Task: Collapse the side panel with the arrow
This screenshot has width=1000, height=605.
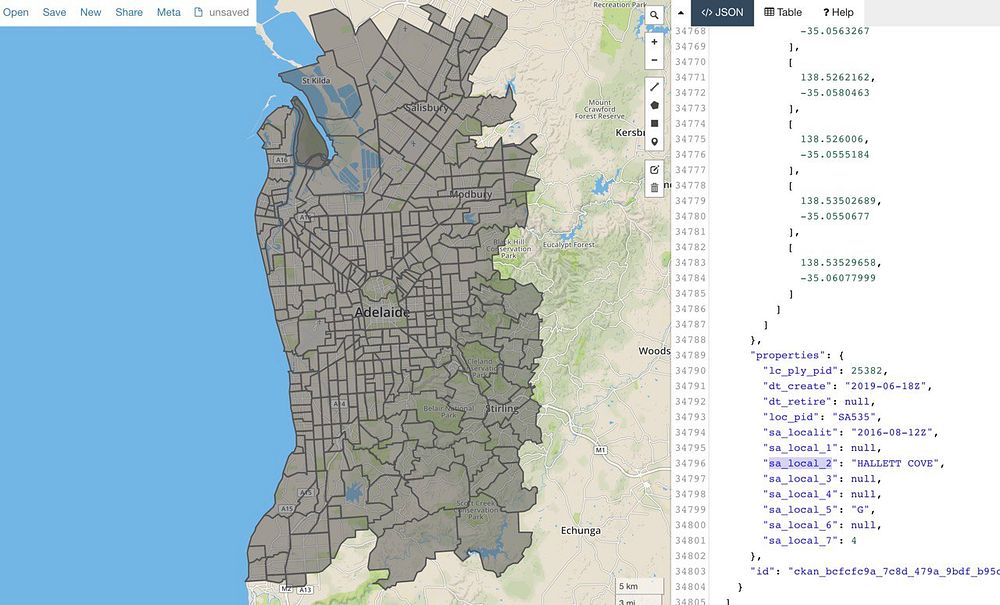Action: (x=680, y=13)
